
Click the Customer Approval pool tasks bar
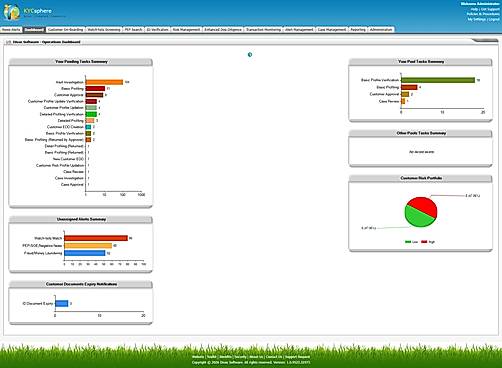click(405, 94)
